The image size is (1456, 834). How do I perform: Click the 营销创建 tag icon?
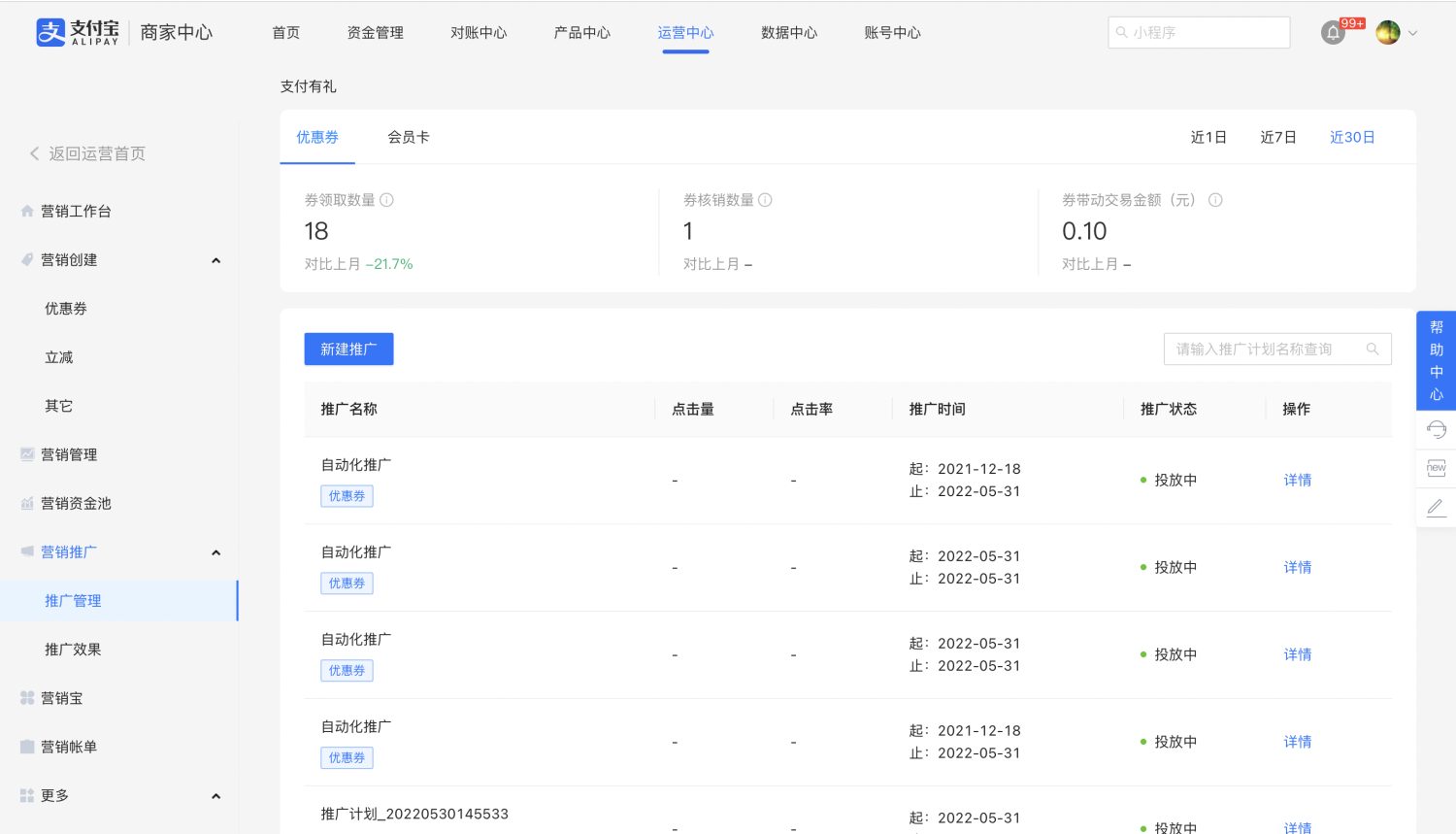click(27, 259)
